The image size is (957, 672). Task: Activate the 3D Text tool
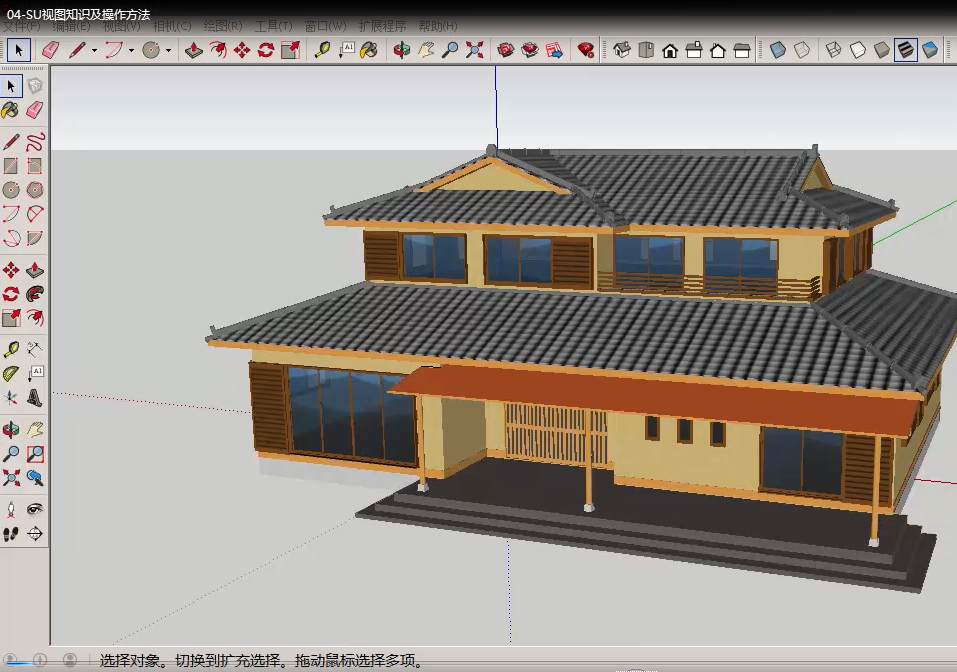(35, 398)
